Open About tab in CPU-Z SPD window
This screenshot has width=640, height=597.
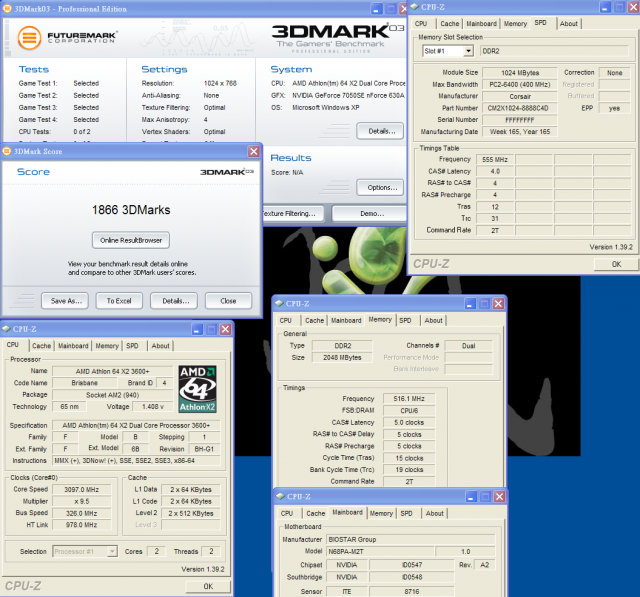(x=569, y=24)
